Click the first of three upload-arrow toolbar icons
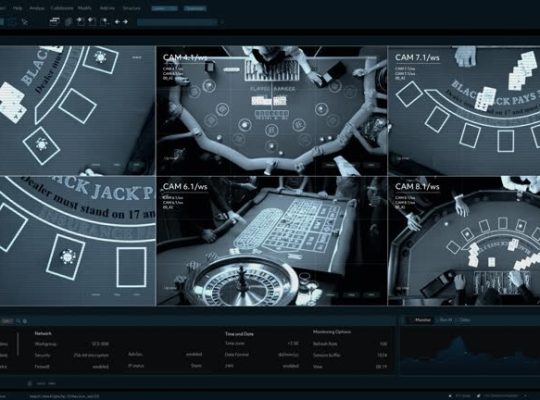 tap(80, 22)
